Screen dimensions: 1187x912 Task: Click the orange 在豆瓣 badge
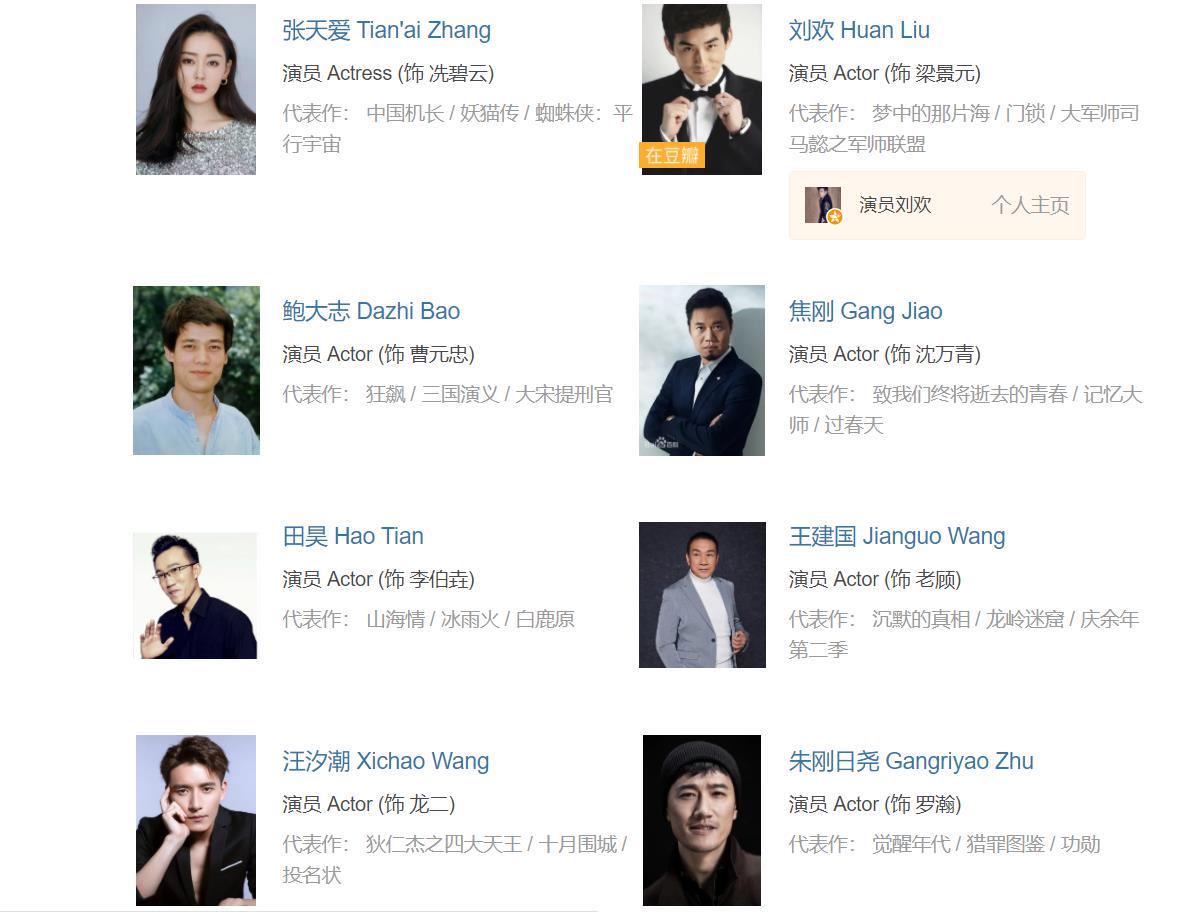point(672,155)
